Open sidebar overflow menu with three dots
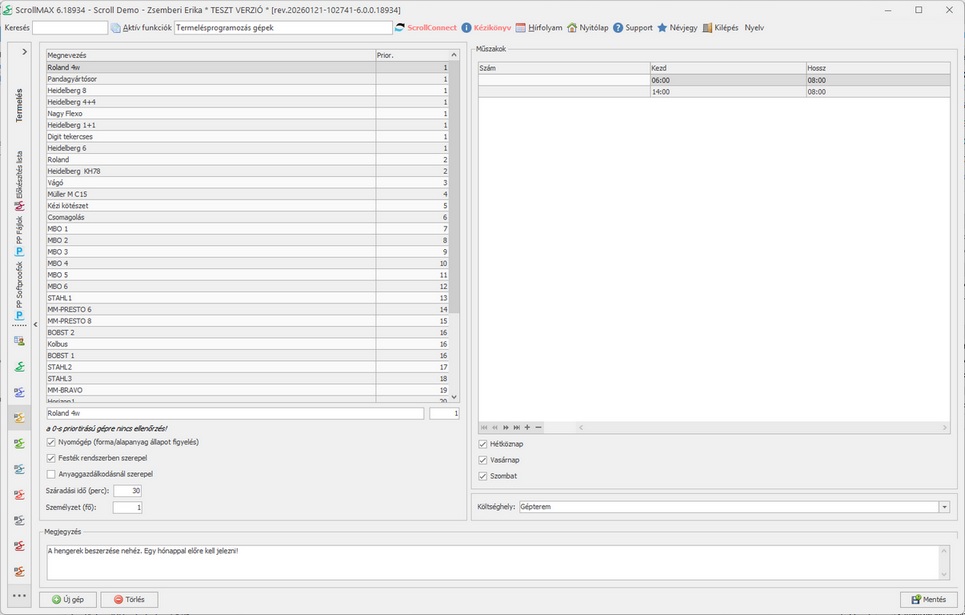Viewport: 965px width, 615px height. (x=19, y=595)
